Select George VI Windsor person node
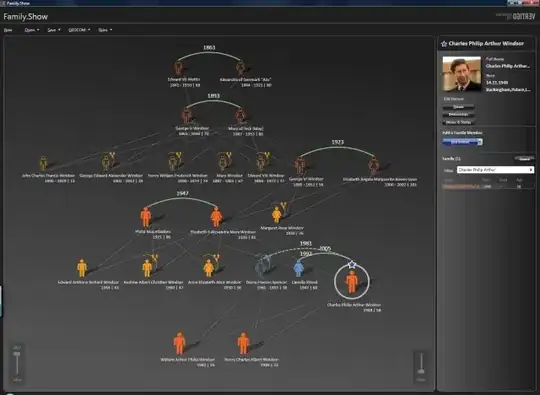The height and width of the screenshot is (395, 540). tap(300, 165)
